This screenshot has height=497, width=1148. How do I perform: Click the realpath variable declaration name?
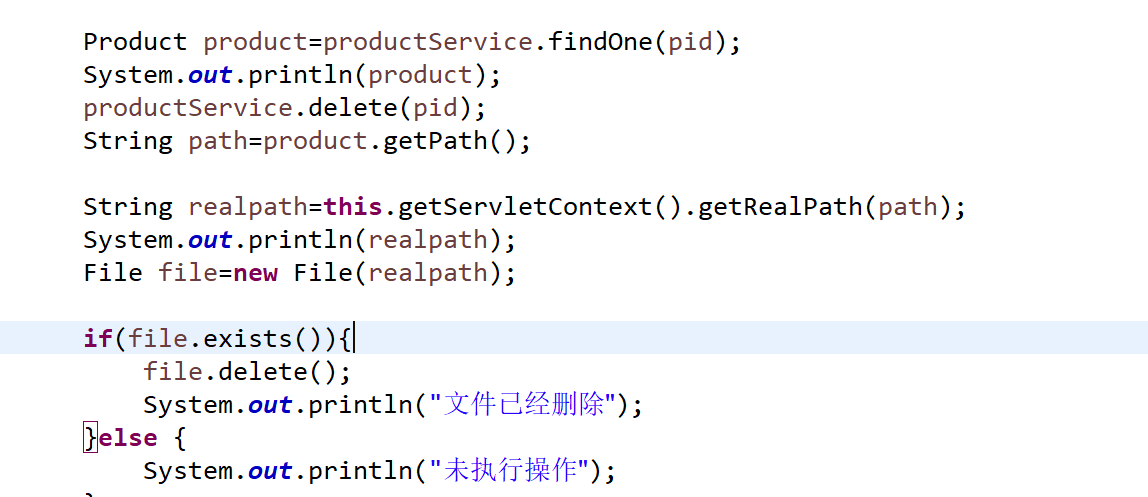pyautogui.click(x=247, y=207)
